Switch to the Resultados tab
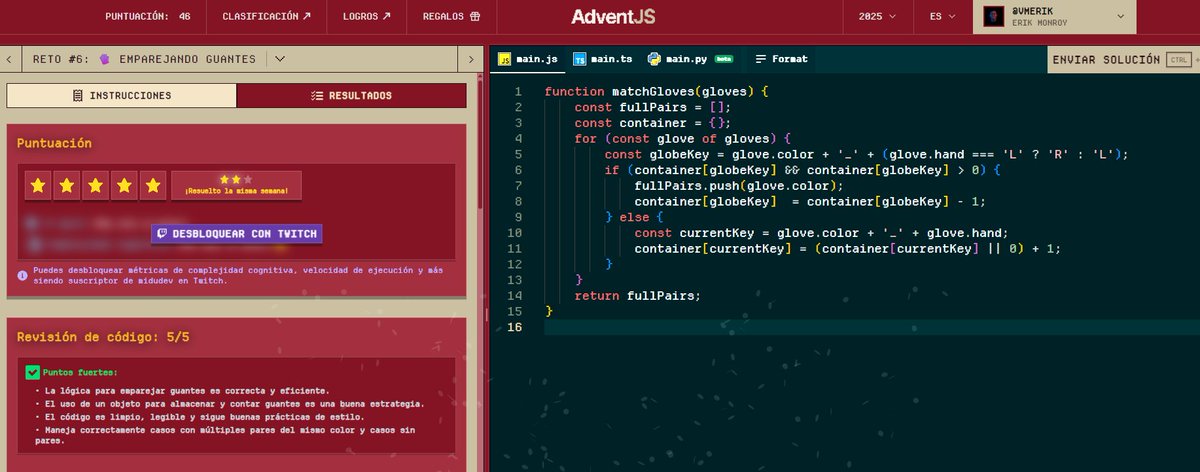Screen dimensions: 1200x472 click(352, 96)
